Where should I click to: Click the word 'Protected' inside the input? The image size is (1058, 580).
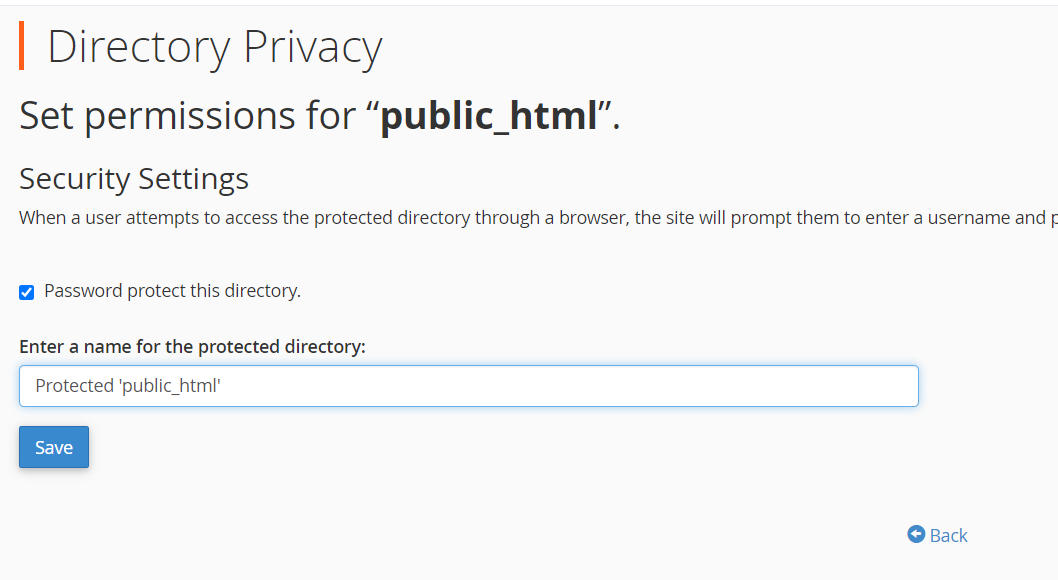click(x=74, y=386)
